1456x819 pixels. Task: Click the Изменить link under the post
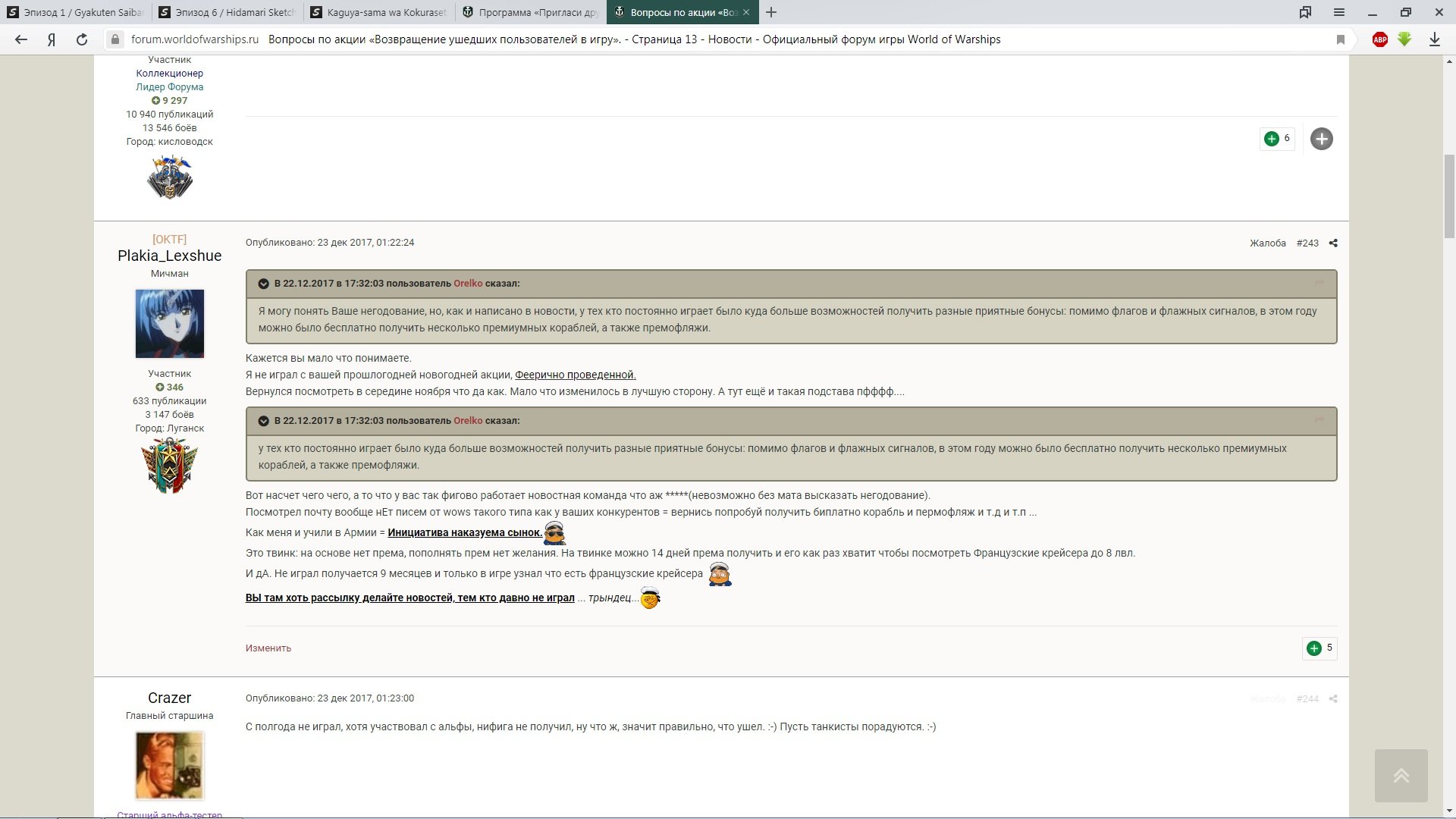tap(268, 648)
